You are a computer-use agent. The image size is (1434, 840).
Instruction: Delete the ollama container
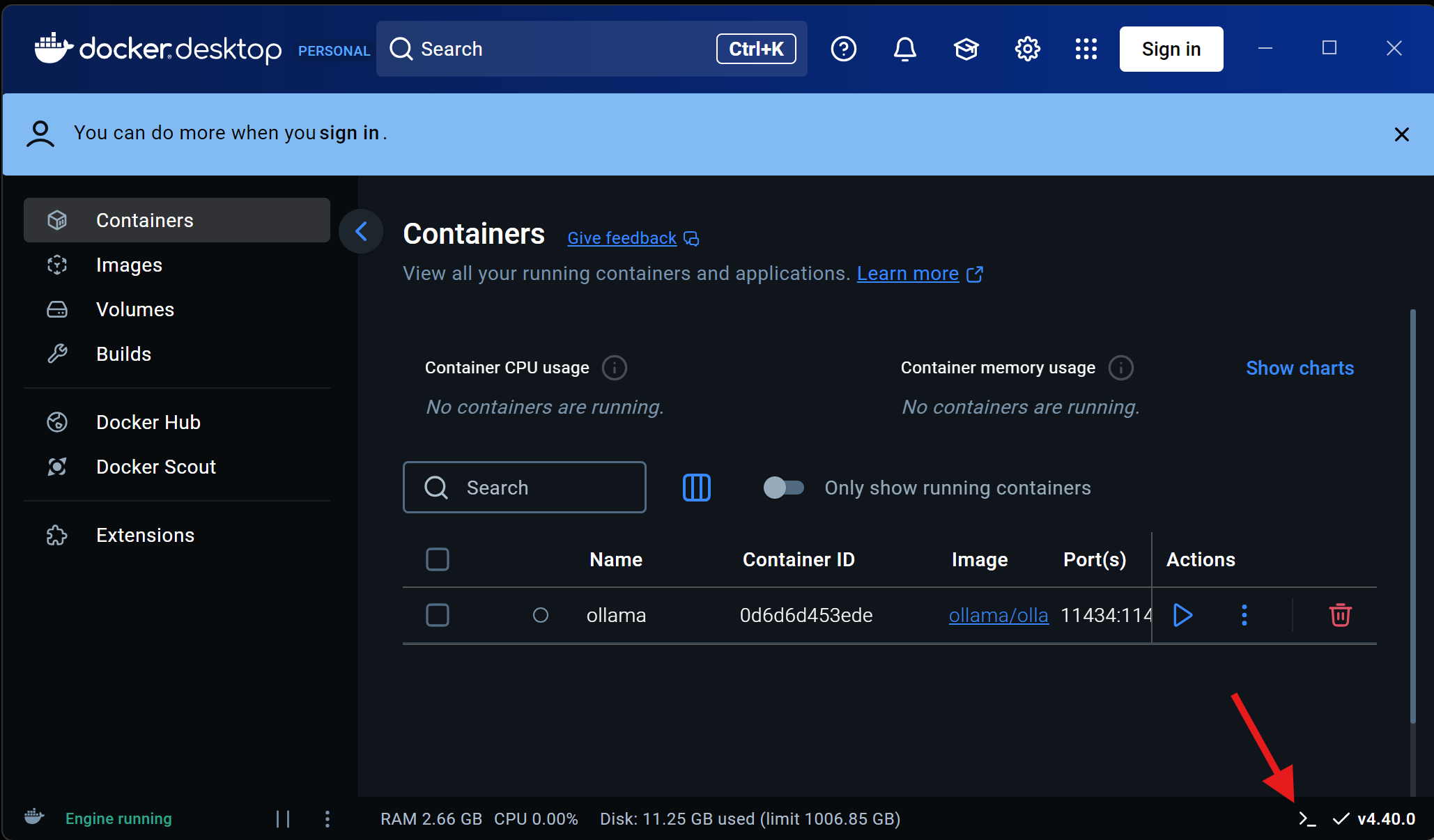1340,615
